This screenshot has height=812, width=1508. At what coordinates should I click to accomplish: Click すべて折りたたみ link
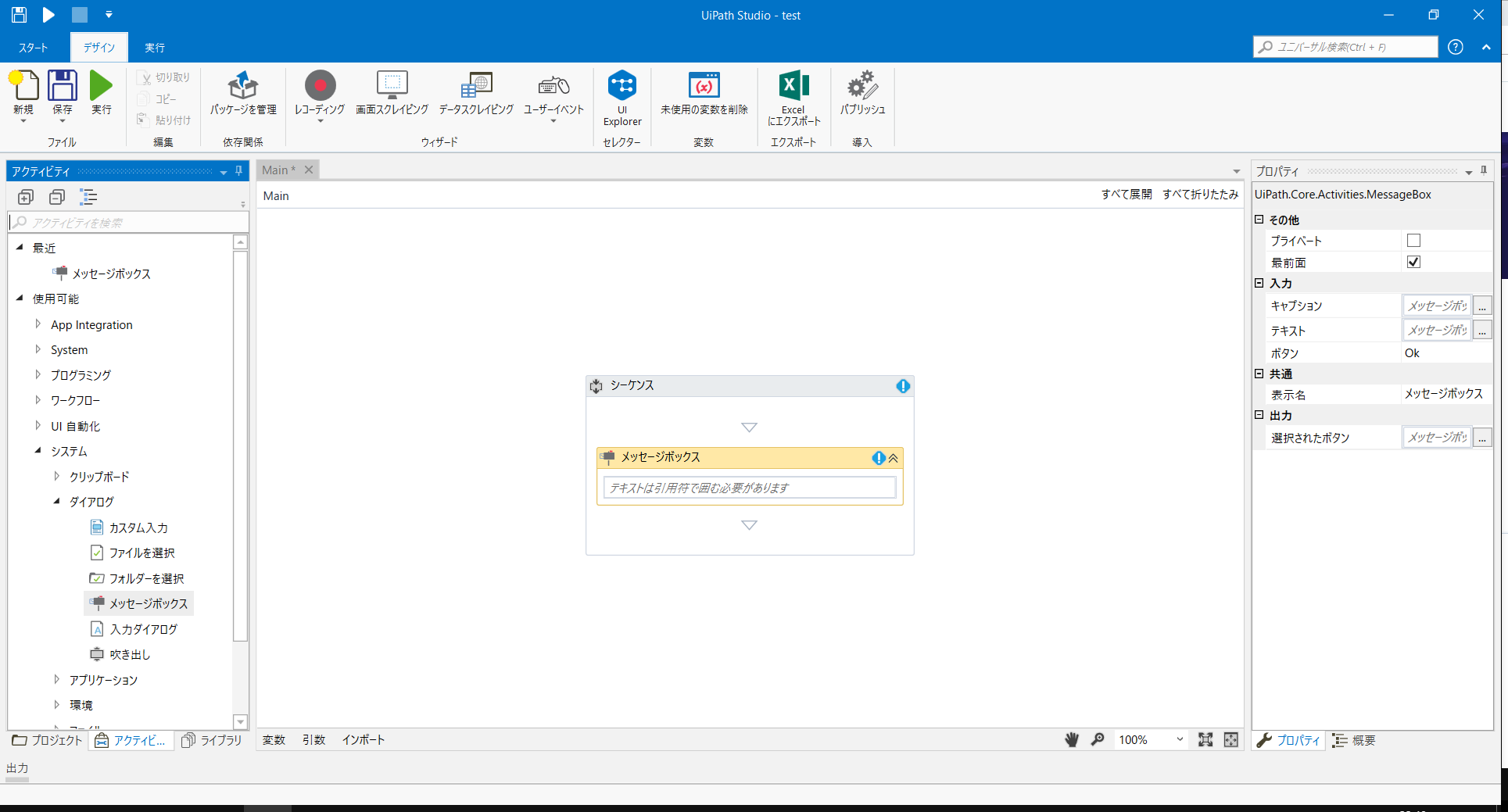coord(1200,195)
